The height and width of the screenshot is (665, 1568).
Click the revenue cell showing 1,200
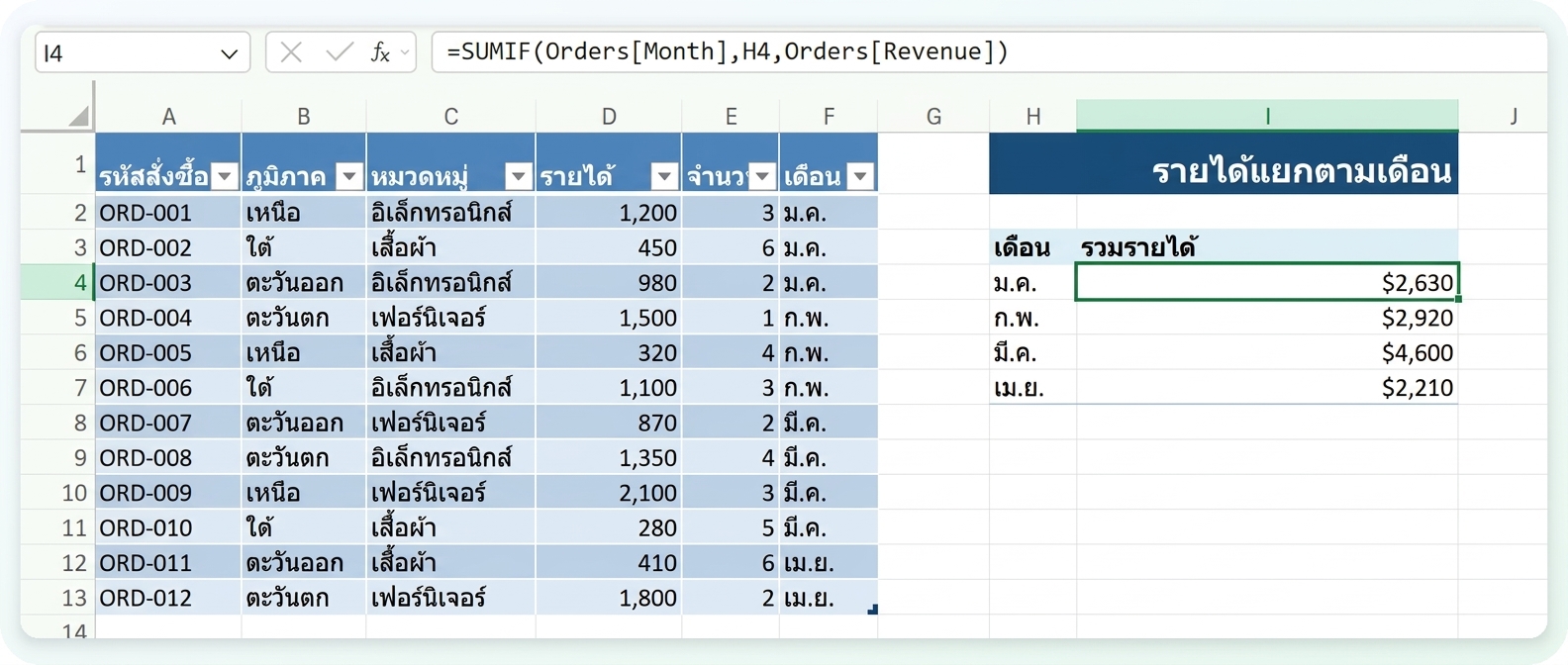(x=609, y=213)
